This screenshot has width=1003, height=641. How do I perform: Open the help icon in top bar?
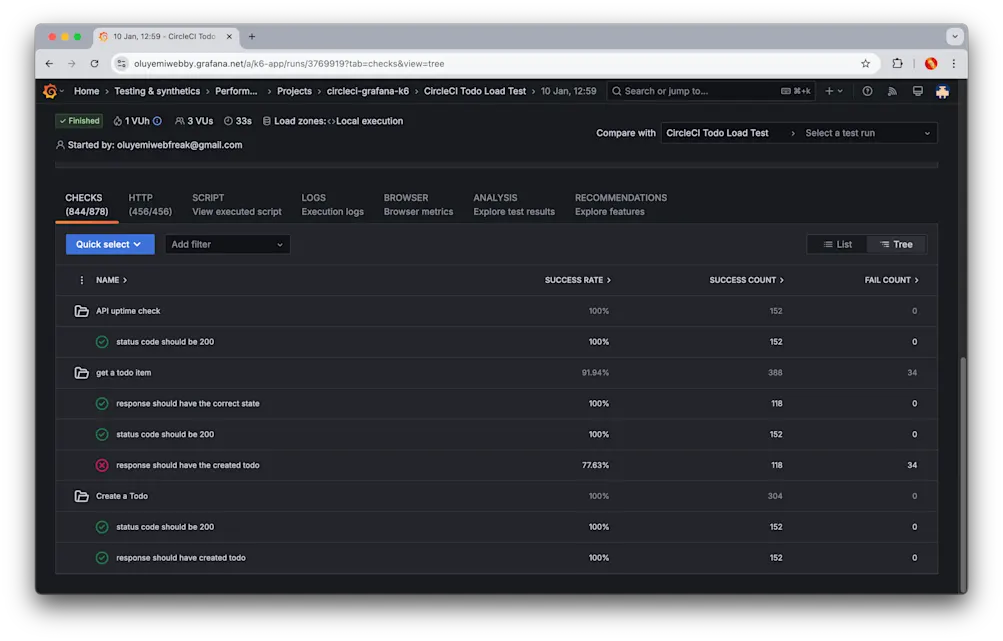pyautogui.click(x=867, y=91)
